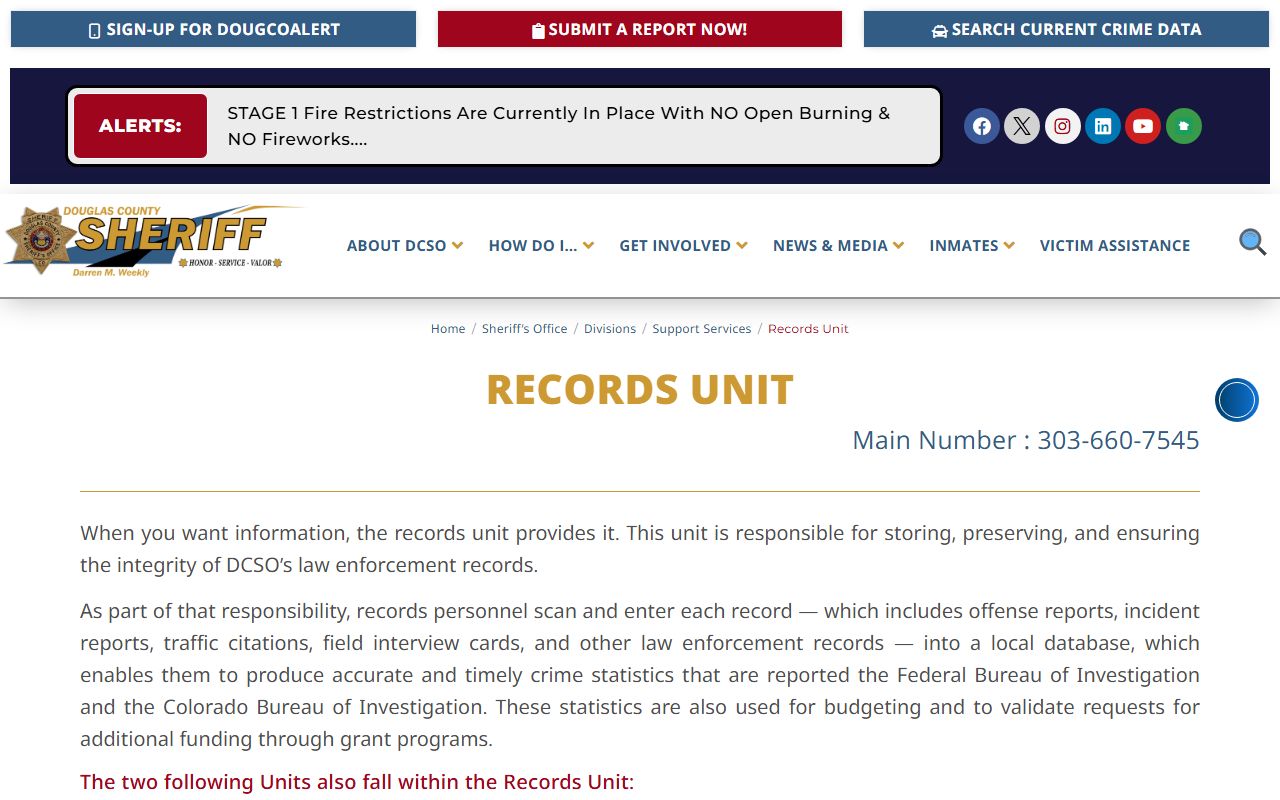Expand the News & Media dropdown chevron
1280x800 pixels.
(898, 245)
